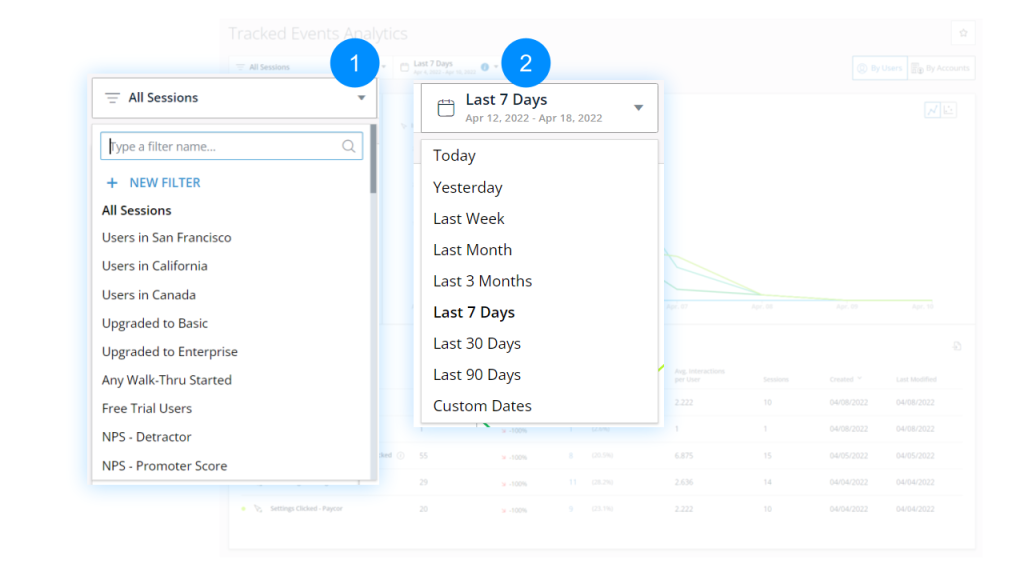Create a NEW FILTER
The image size is (1024, 576).
click(x=164, y=183)
